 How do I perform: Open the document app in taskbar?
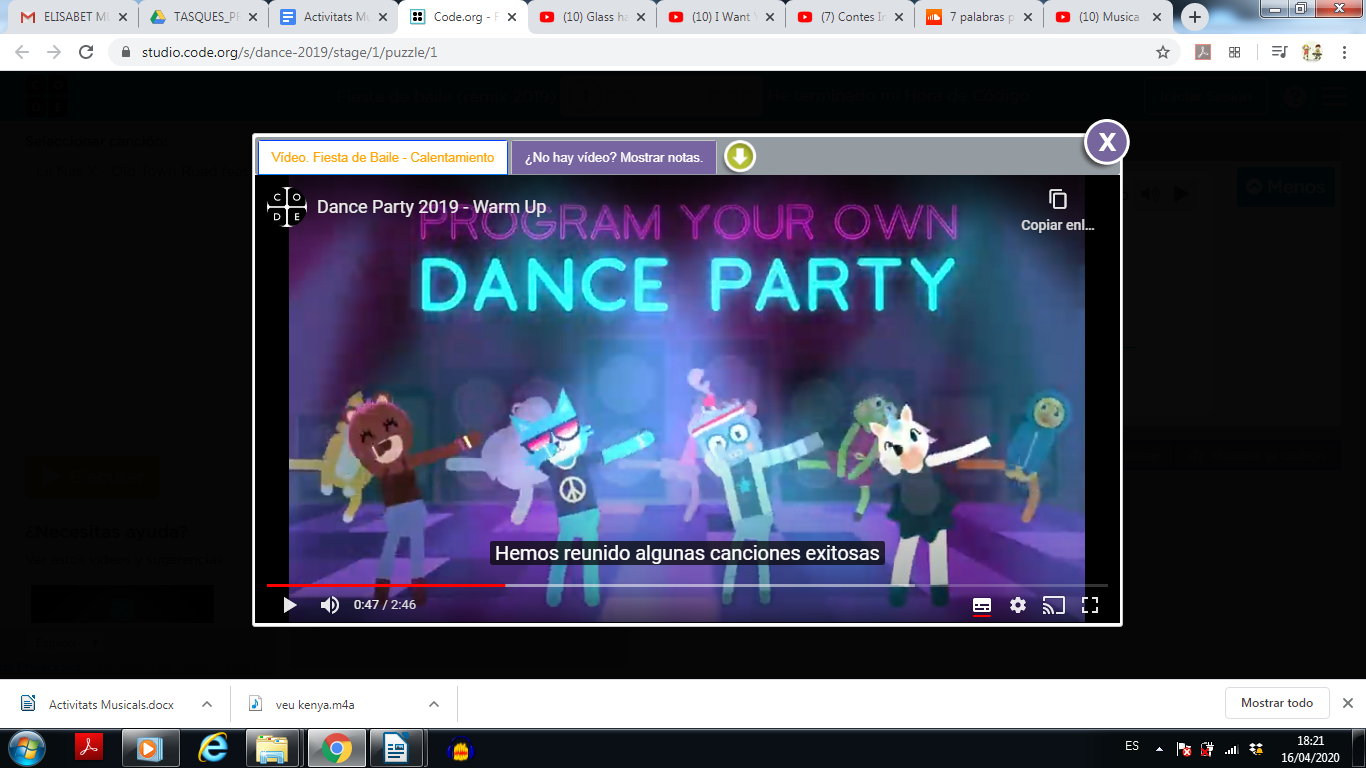397,748
